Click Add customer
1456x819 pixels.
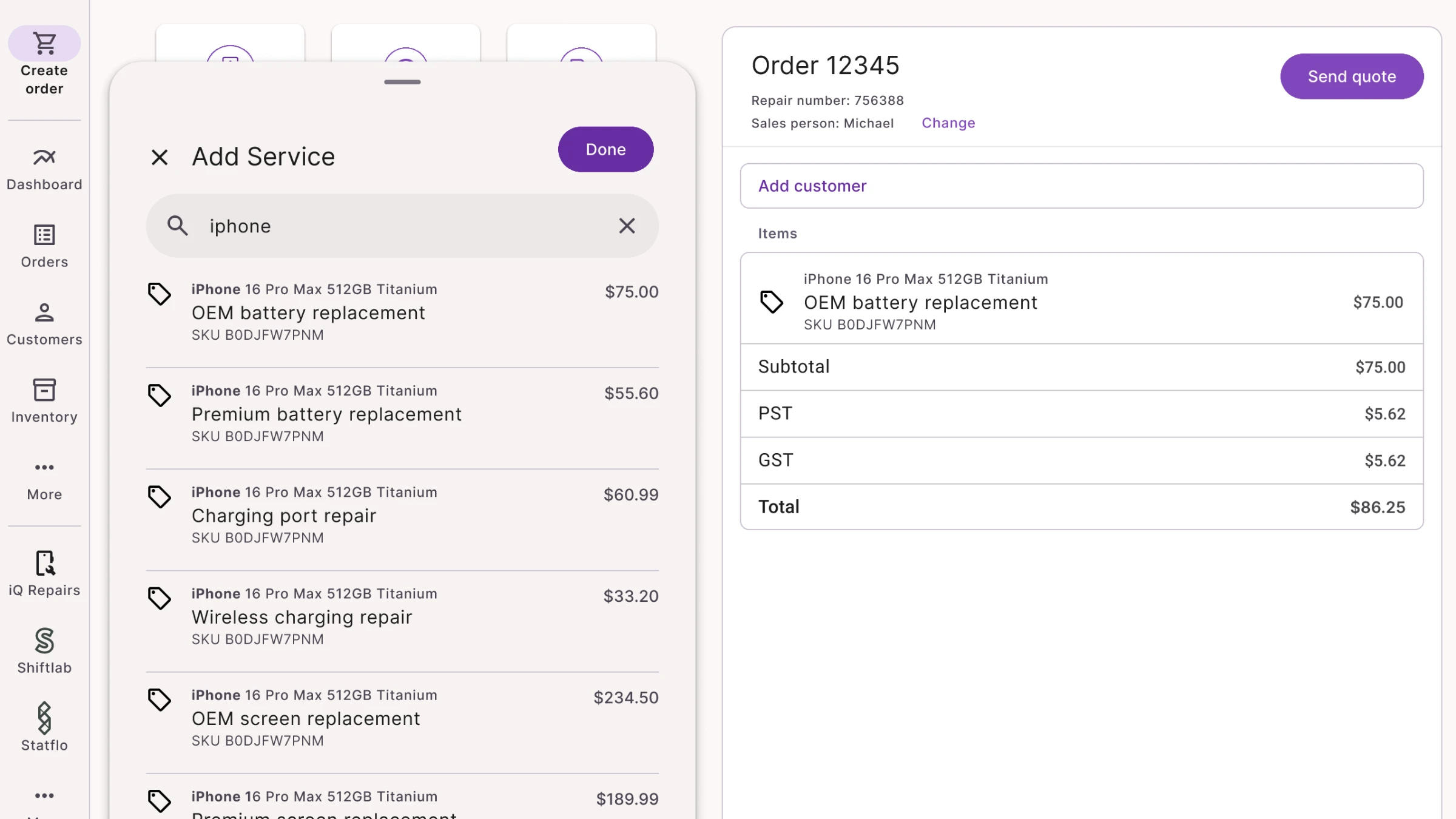(x=1081, y=186)
